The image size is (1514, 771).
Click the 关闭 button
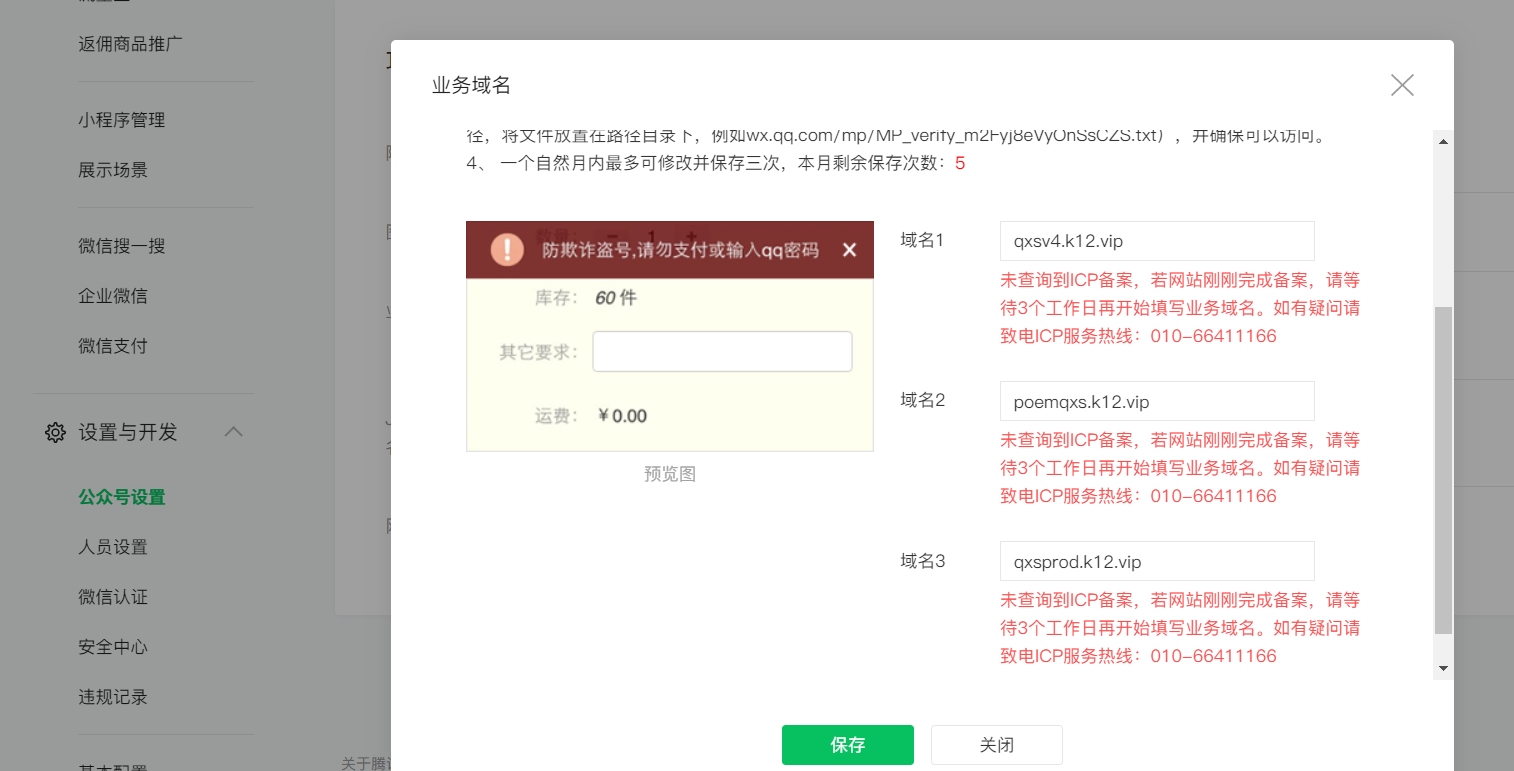996,745
